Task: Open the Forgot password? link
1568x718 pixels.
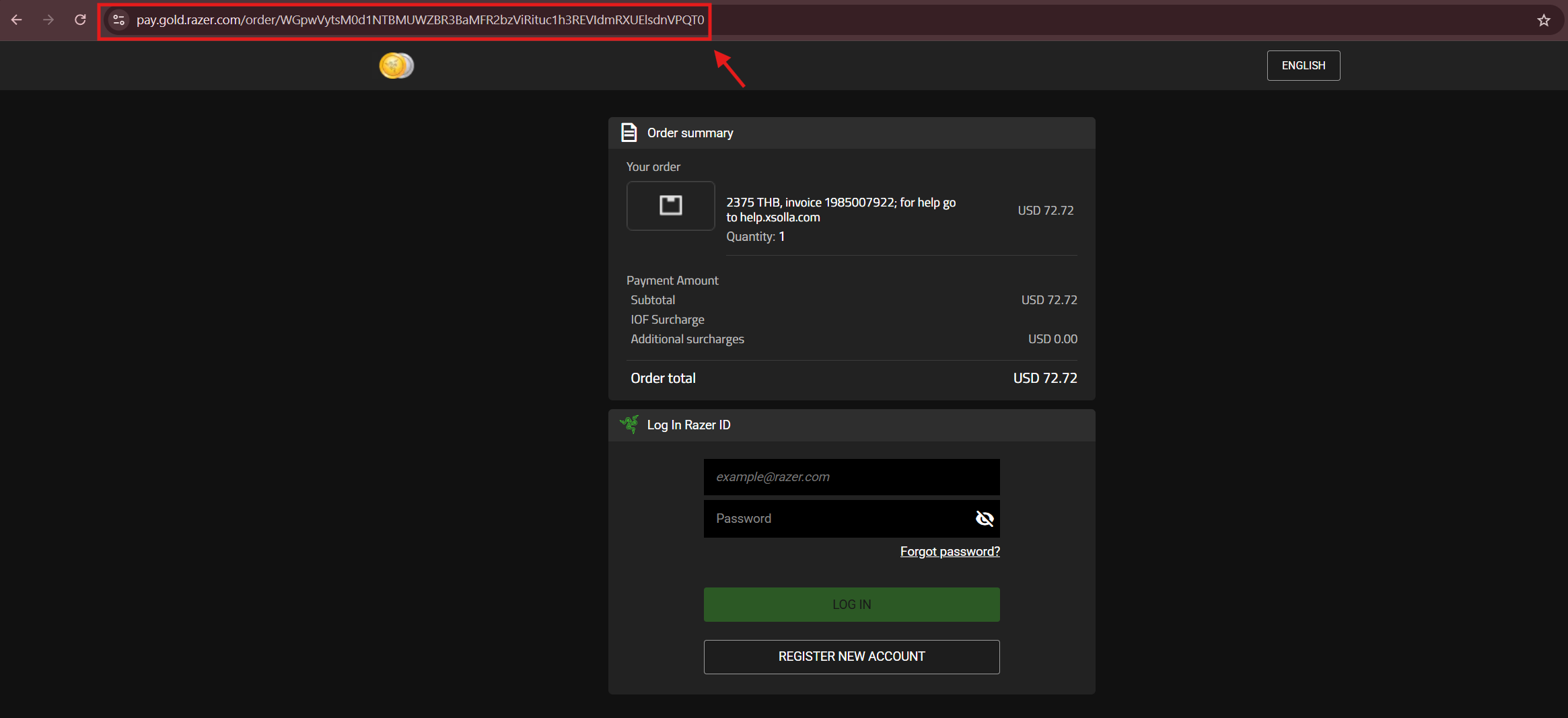Action: tap(950, 552)
